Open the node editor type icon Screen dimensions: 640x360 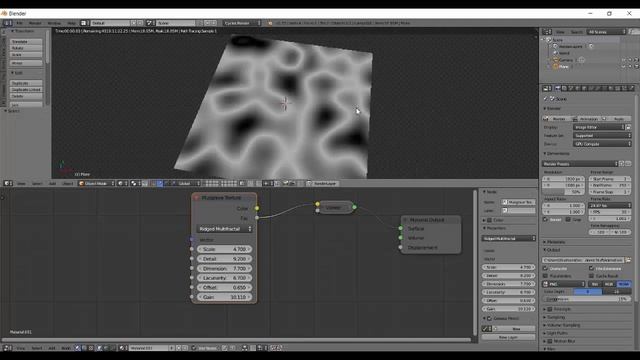tap(7, 348)
